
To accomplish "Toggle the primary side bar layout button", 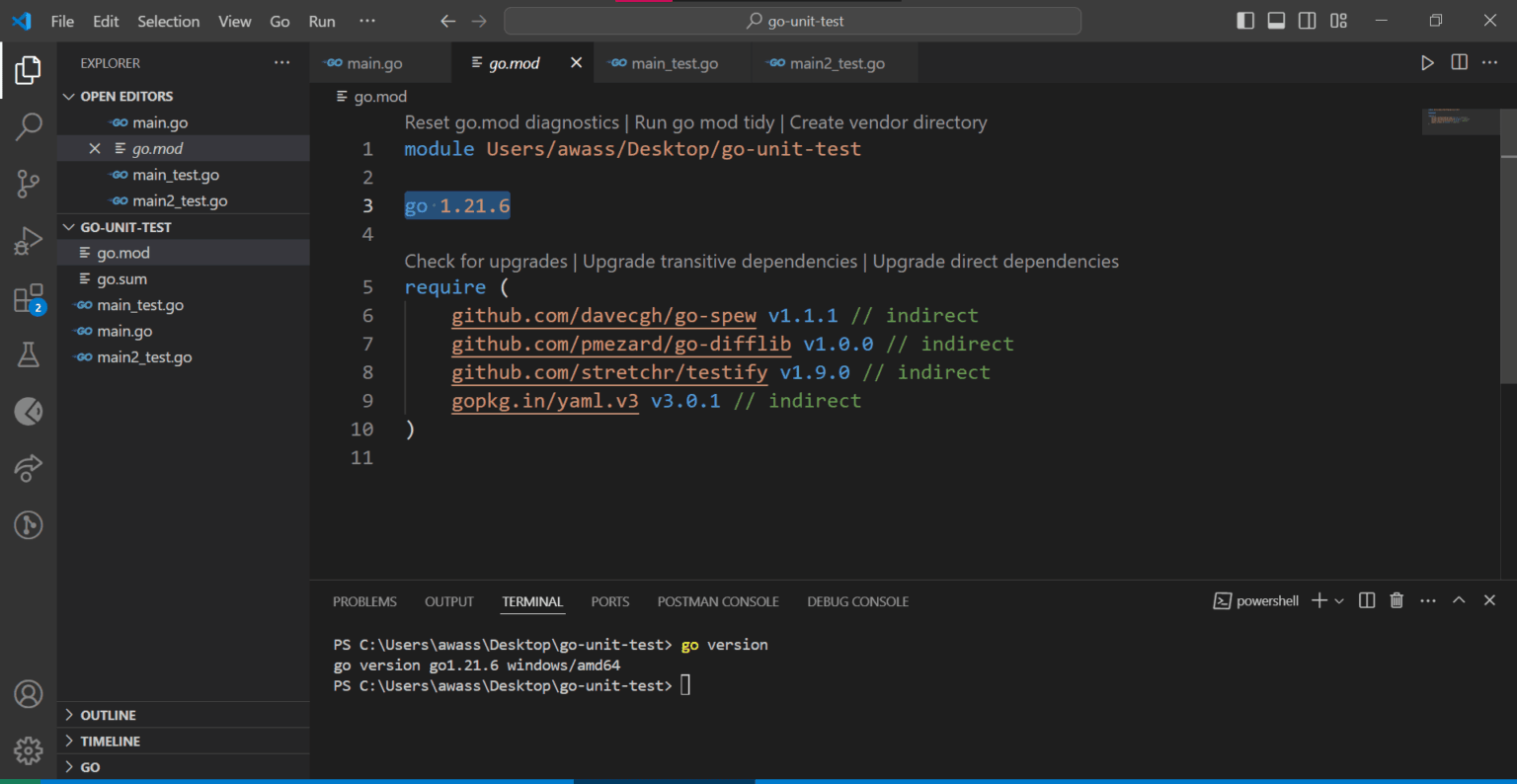I will [x=1245, y=21].
